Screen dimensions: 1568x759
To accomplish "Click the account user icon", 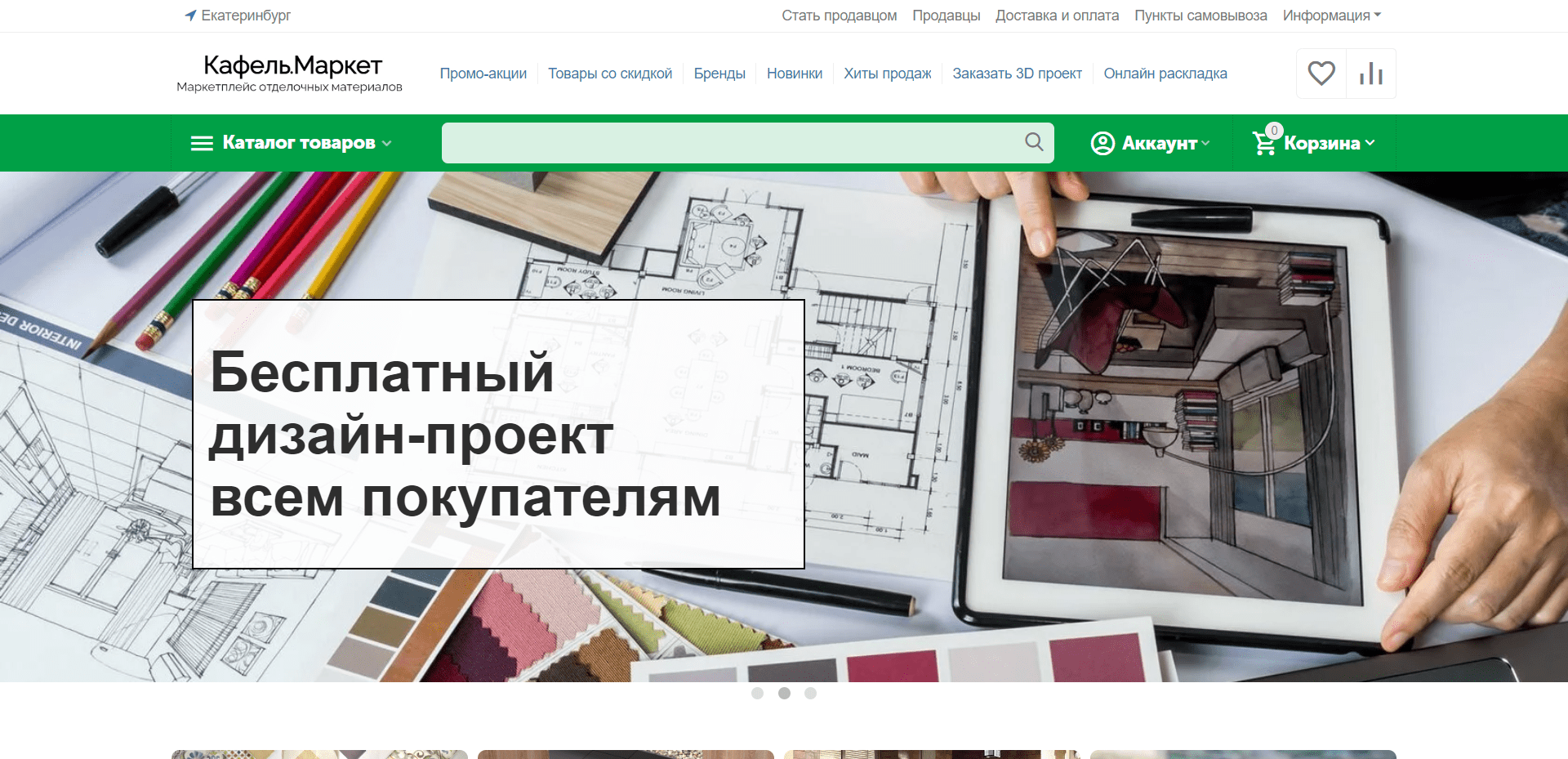I will (x=1102, y=144).
